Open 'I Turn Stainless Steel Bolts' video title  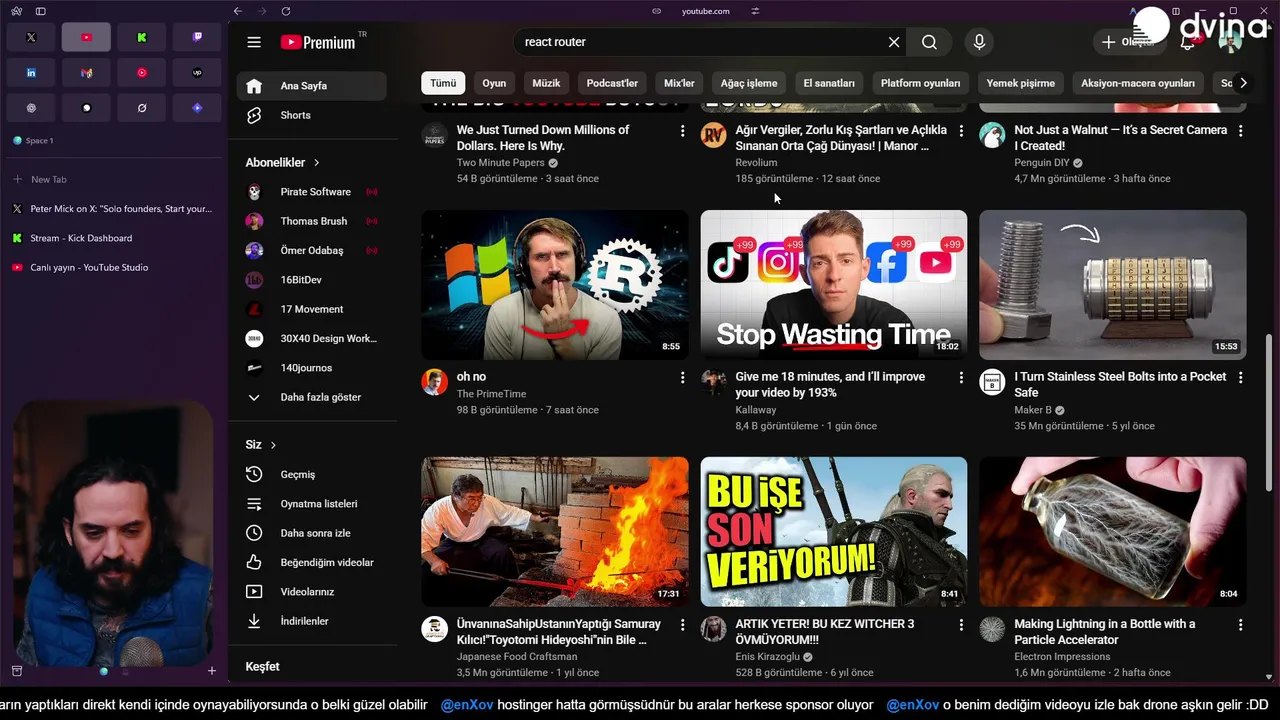[1120, 385]
